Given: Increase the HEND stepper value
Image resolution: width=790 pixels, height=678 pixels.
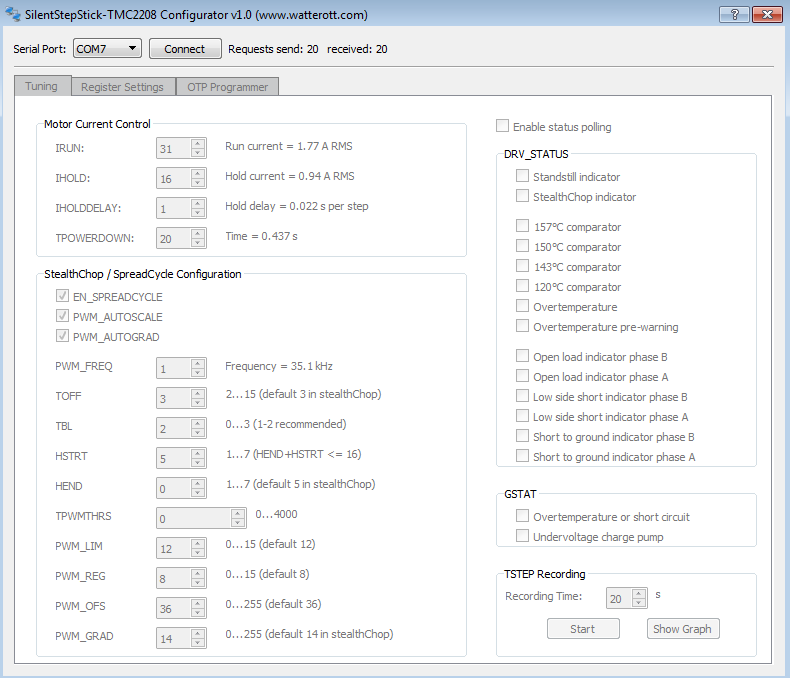Looking at the screenshot, I should [x=199, y=484].
